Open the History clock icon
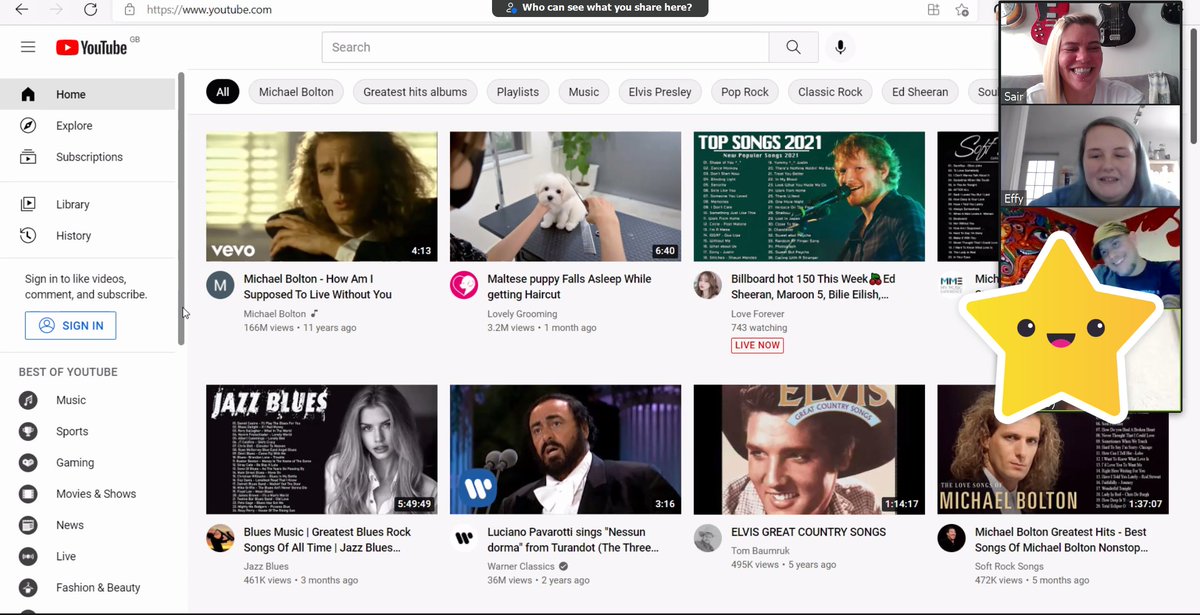The width and height of the screenshot is (1200, 615). pos(28,236)
